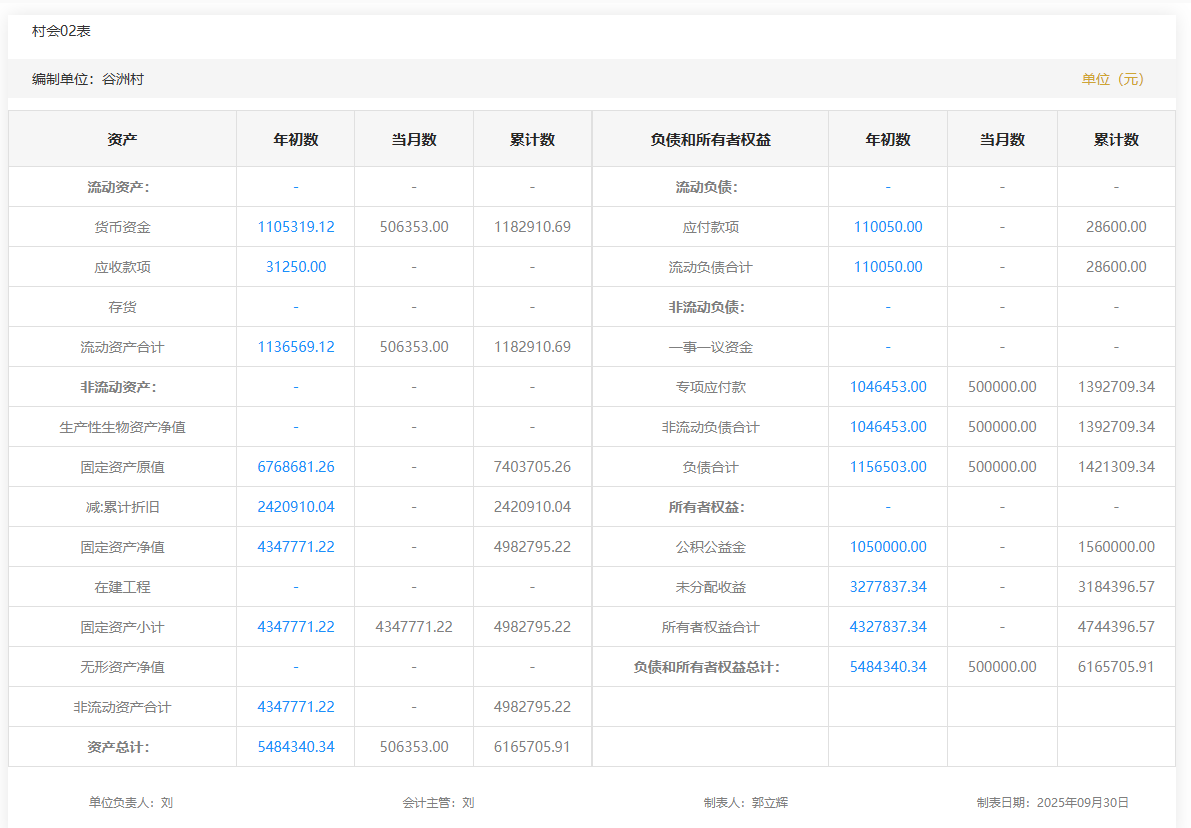
Task: Click the 非流动资产合计 年初数 blue link
Action: 296,707
